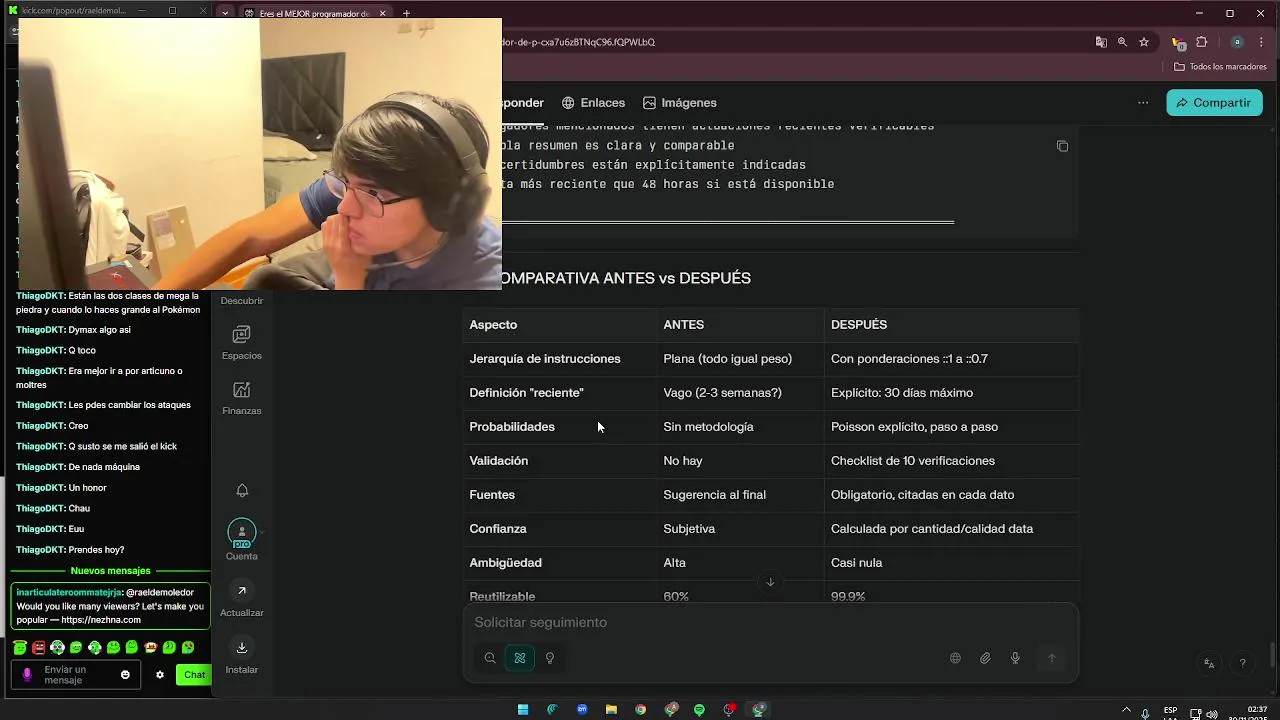Click the translate page icon in address bar
1280x720 pixels.
(x=1101, y=42)
